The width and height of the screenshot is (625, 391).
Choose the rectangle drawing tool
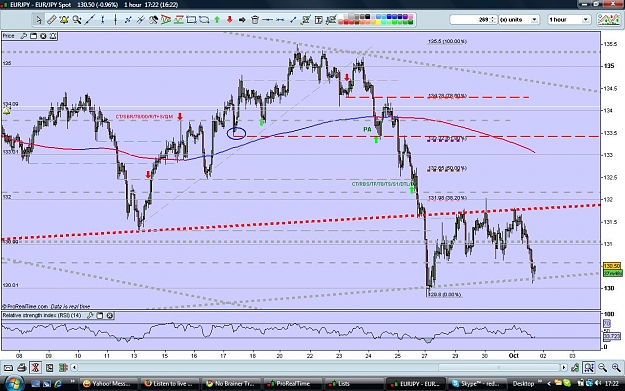191,20
